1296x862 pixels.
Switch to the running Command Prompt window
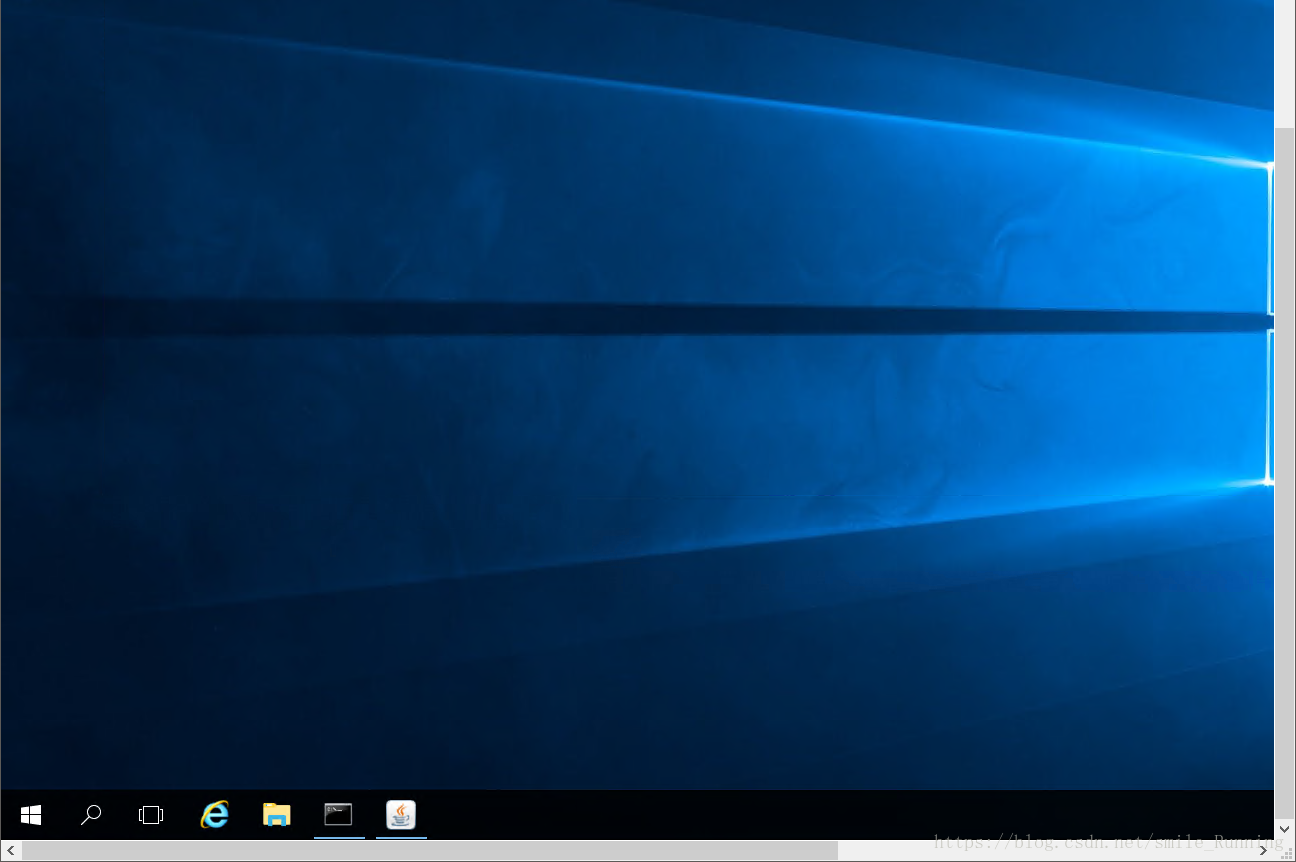(339, 815)
